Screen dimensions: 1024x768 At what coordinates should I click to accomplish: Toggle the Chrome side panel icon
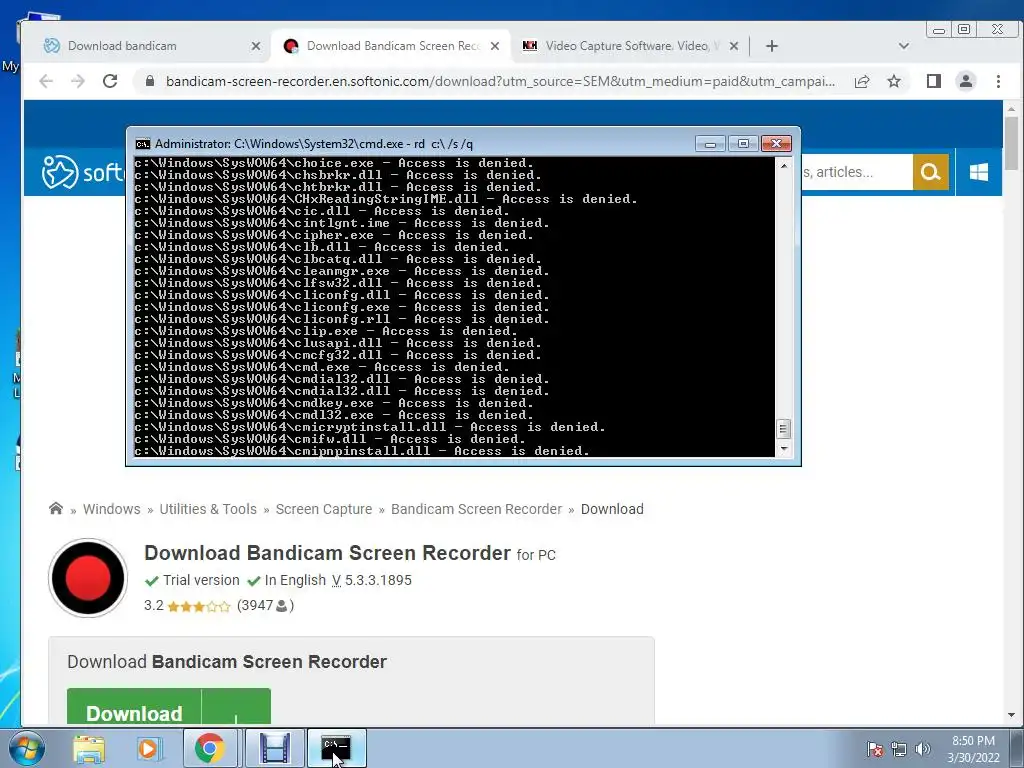pos(934,81)
